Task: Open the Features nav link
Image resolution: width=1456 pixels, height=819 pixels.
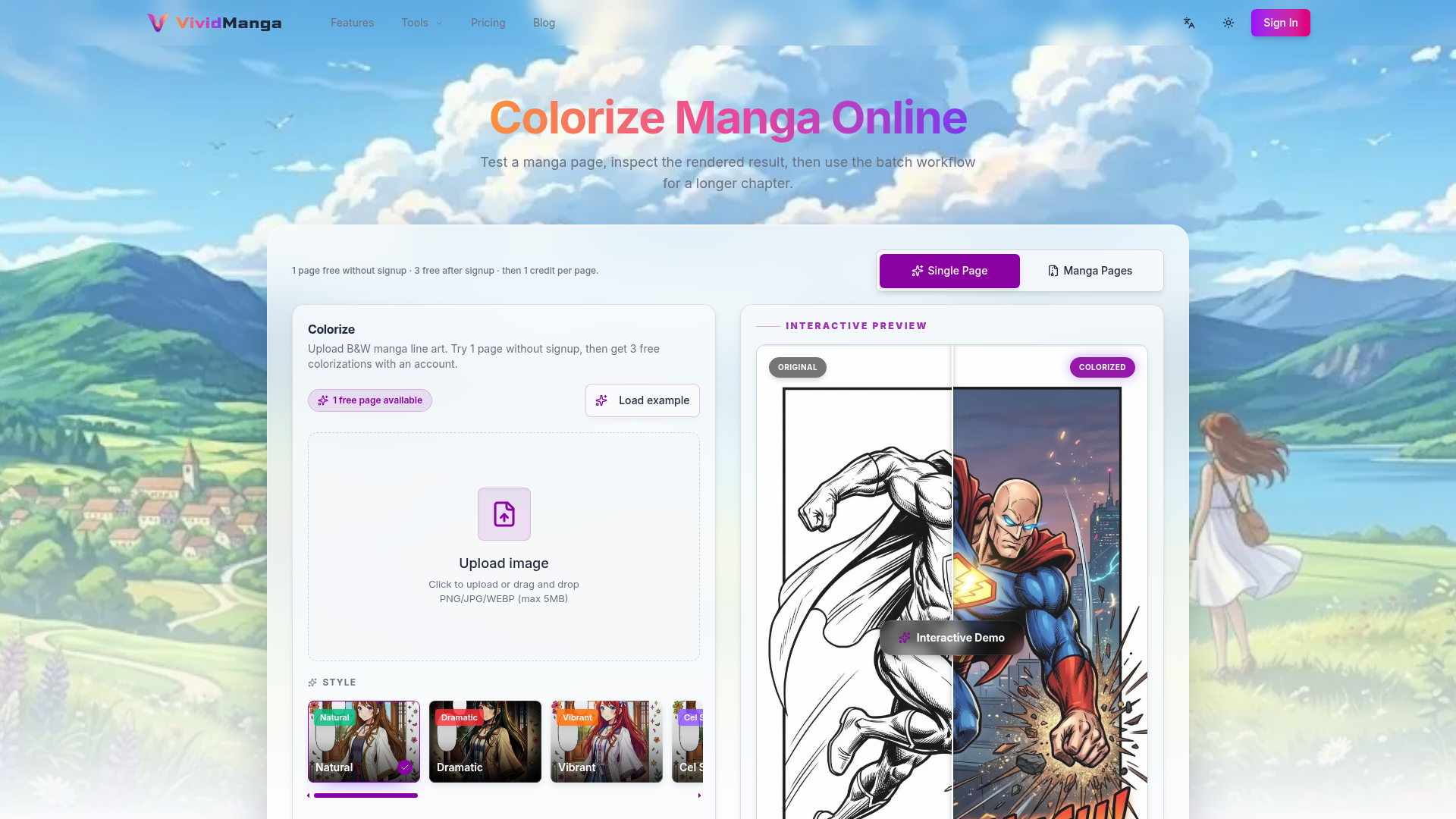Action: point(352,23)
